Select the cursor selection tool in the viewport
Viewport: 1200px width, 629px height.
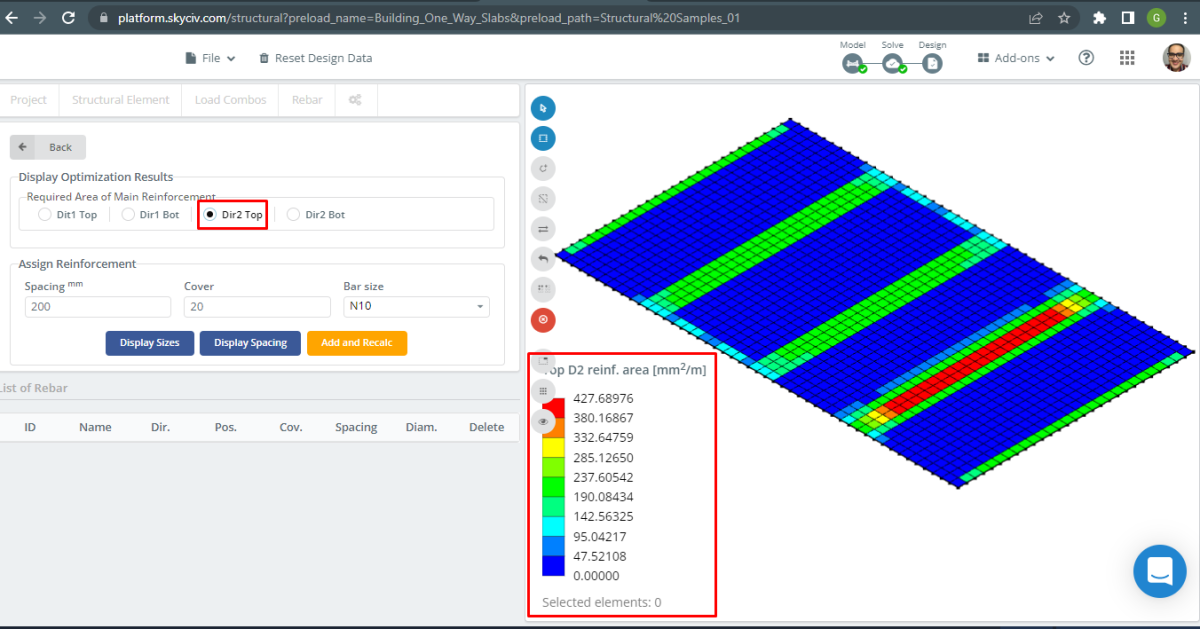543,107
